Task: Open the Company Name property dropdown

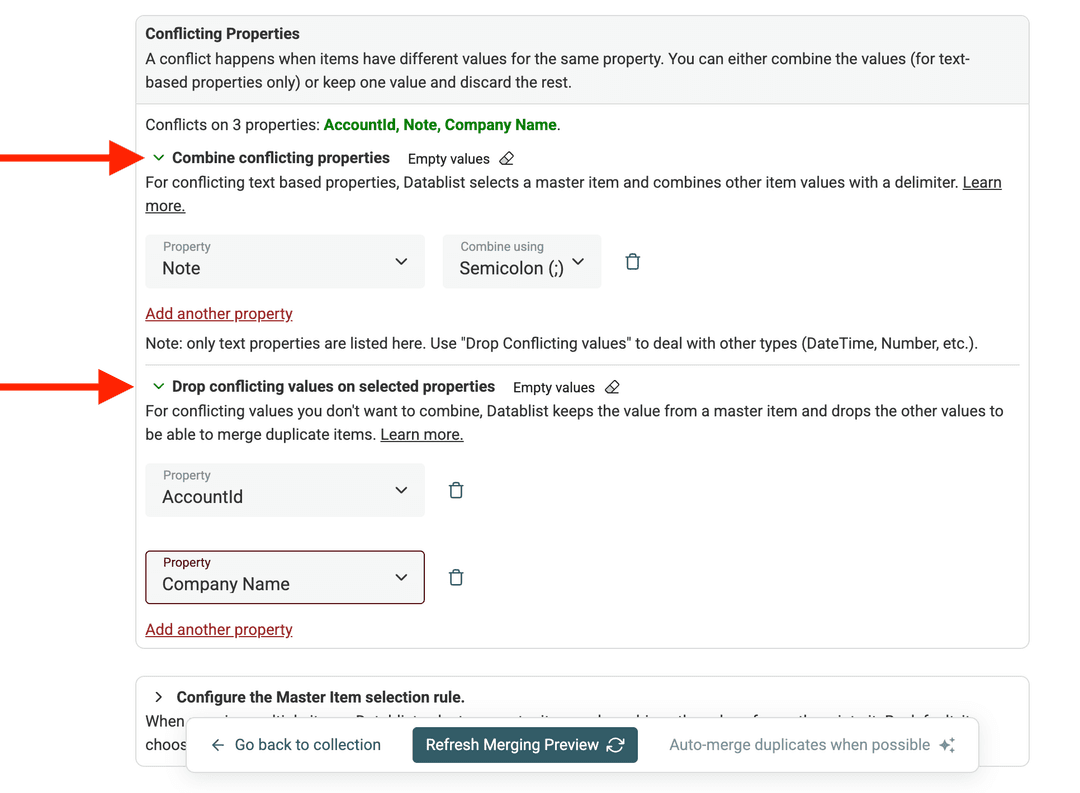Action: [x=284, y=577]
